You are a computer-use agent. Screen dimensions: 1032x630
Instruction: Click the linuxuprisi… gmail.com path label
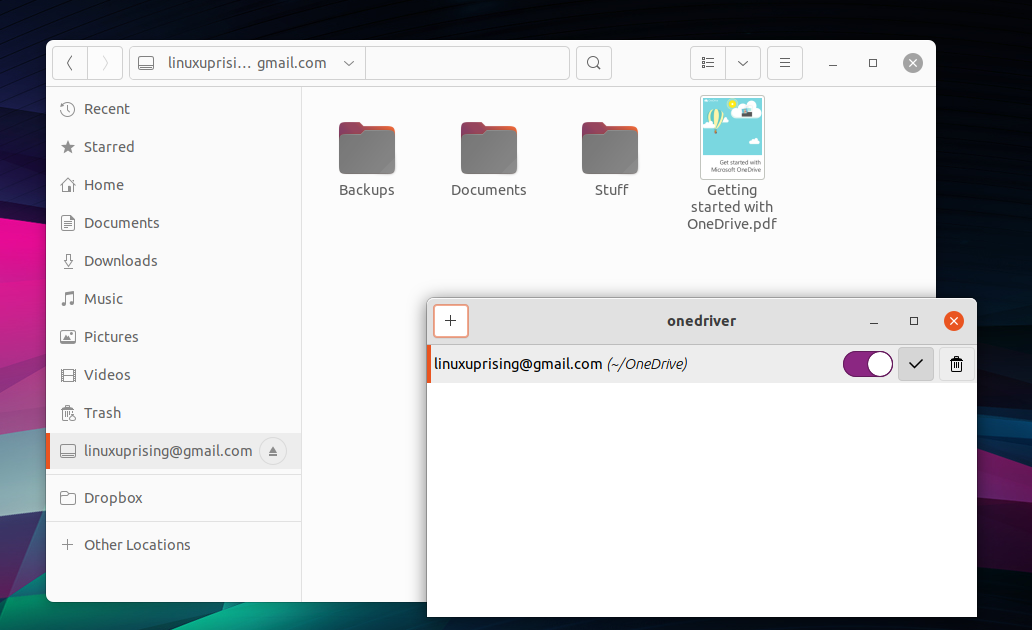247,63
